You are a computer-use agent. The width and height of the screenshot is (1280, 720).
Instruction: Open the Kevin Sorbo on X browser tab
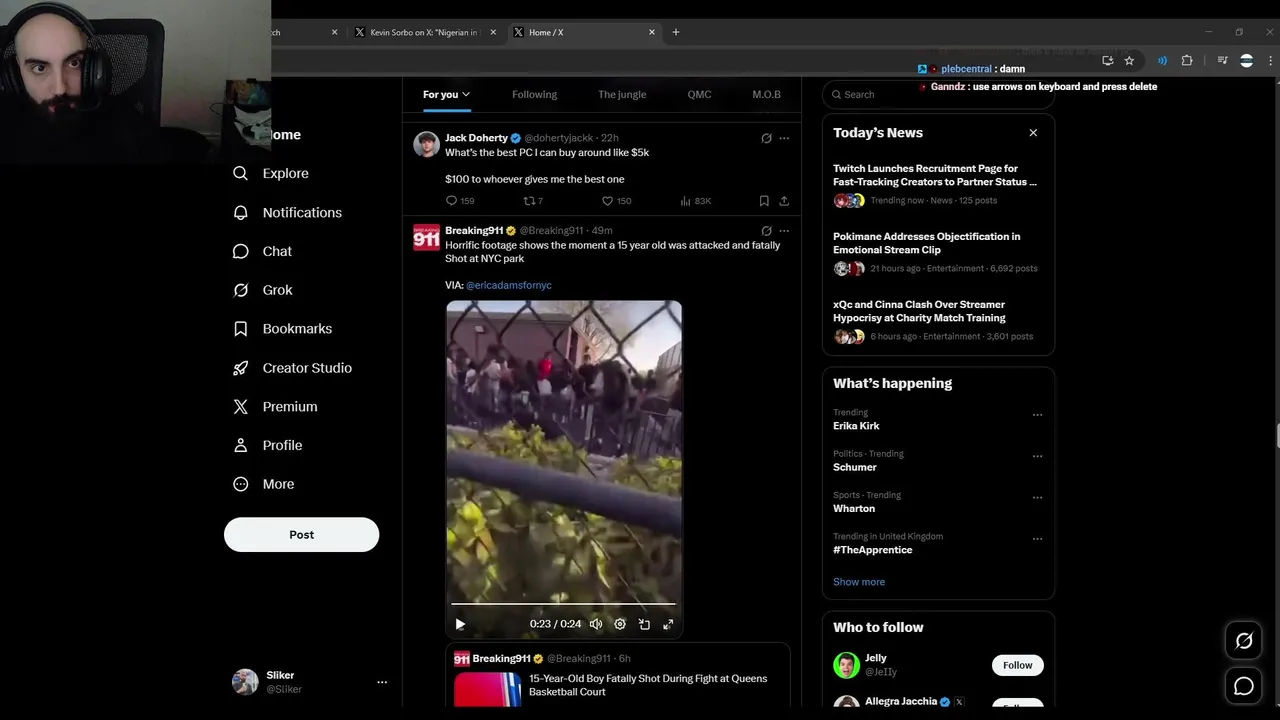[x=425, y=32]
